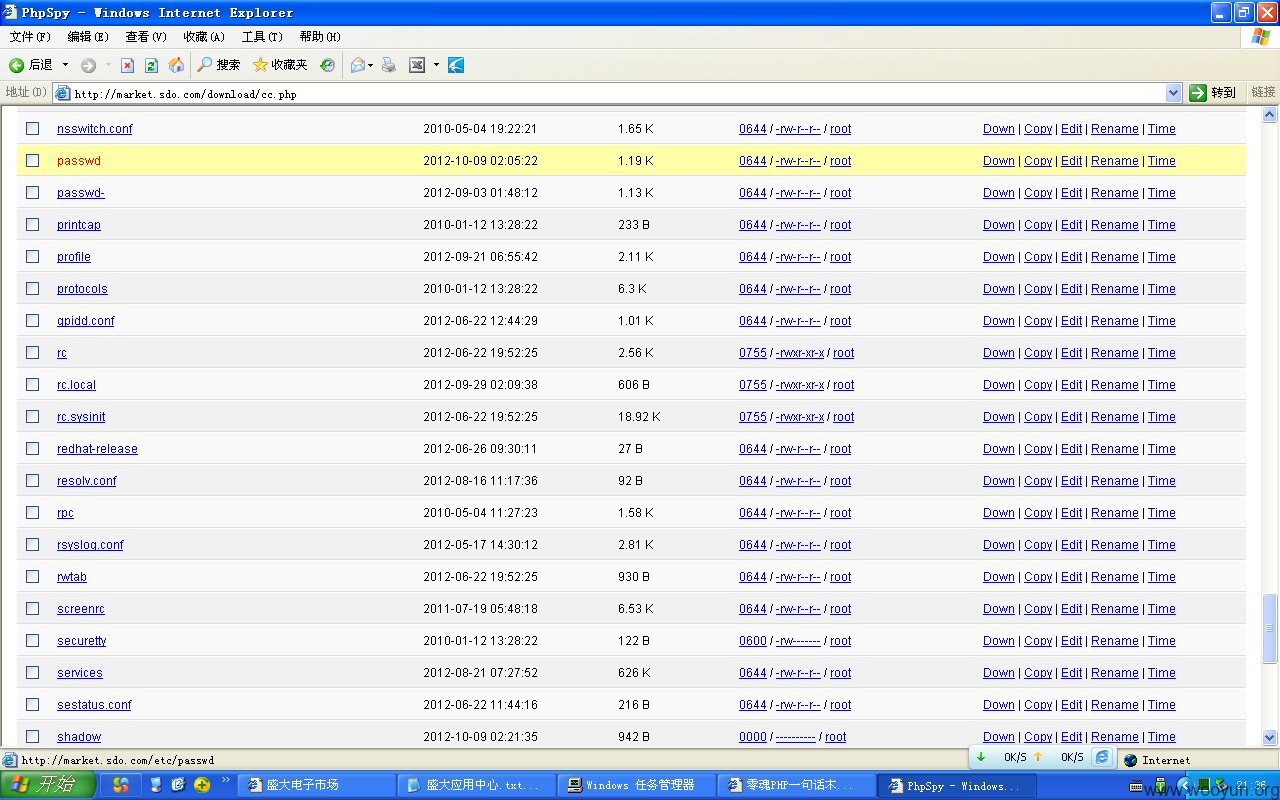The width and height of the screenshot is (1280, 800).
Task: Click the Stop loading icon
Action: click(x=127, y=65)
